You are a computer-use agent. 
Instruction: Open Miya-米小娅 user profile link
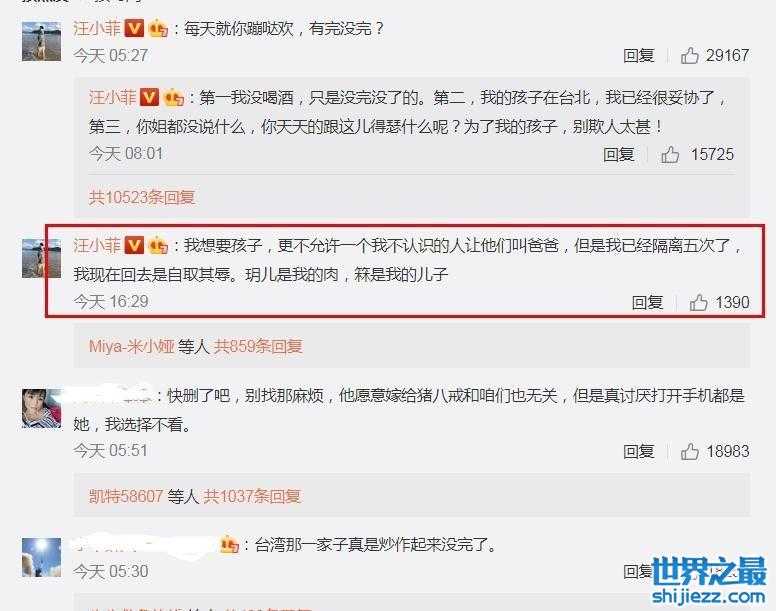[x=132, y=346]
